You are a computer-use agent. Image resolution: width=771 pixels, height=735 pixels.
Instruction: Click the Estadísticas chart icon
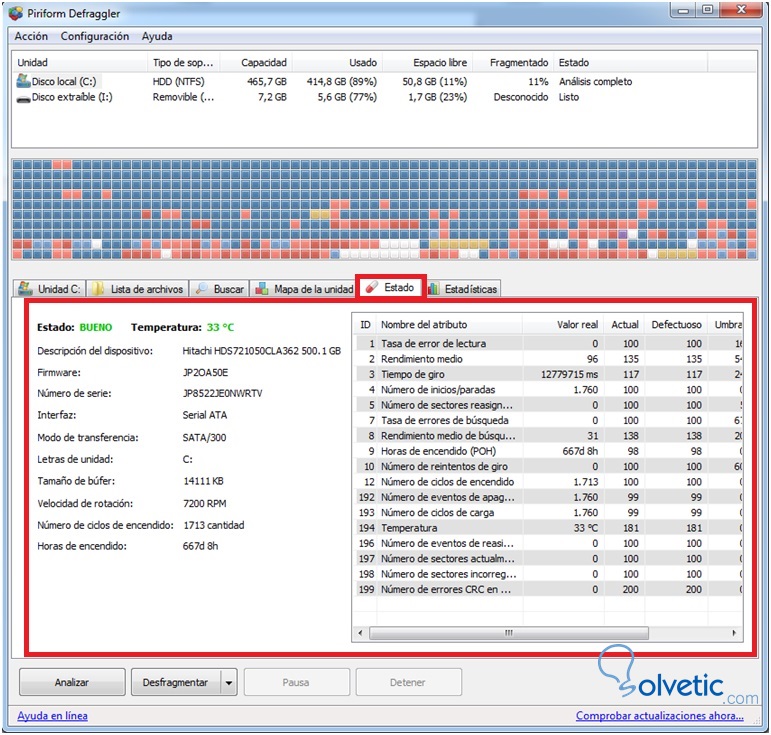tap(434, 289)
